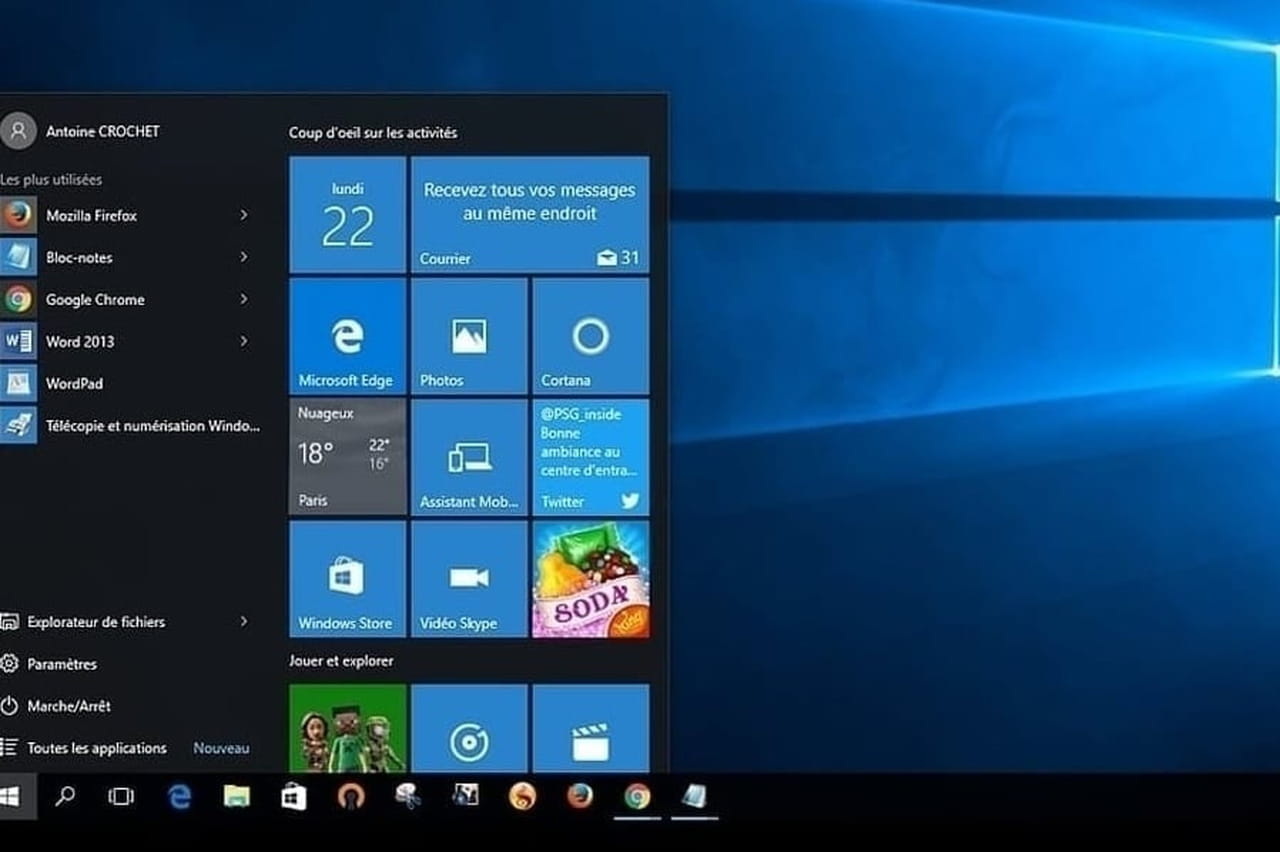Open Word 2013 from the list
1280x852 pixels.
[130, 341]
